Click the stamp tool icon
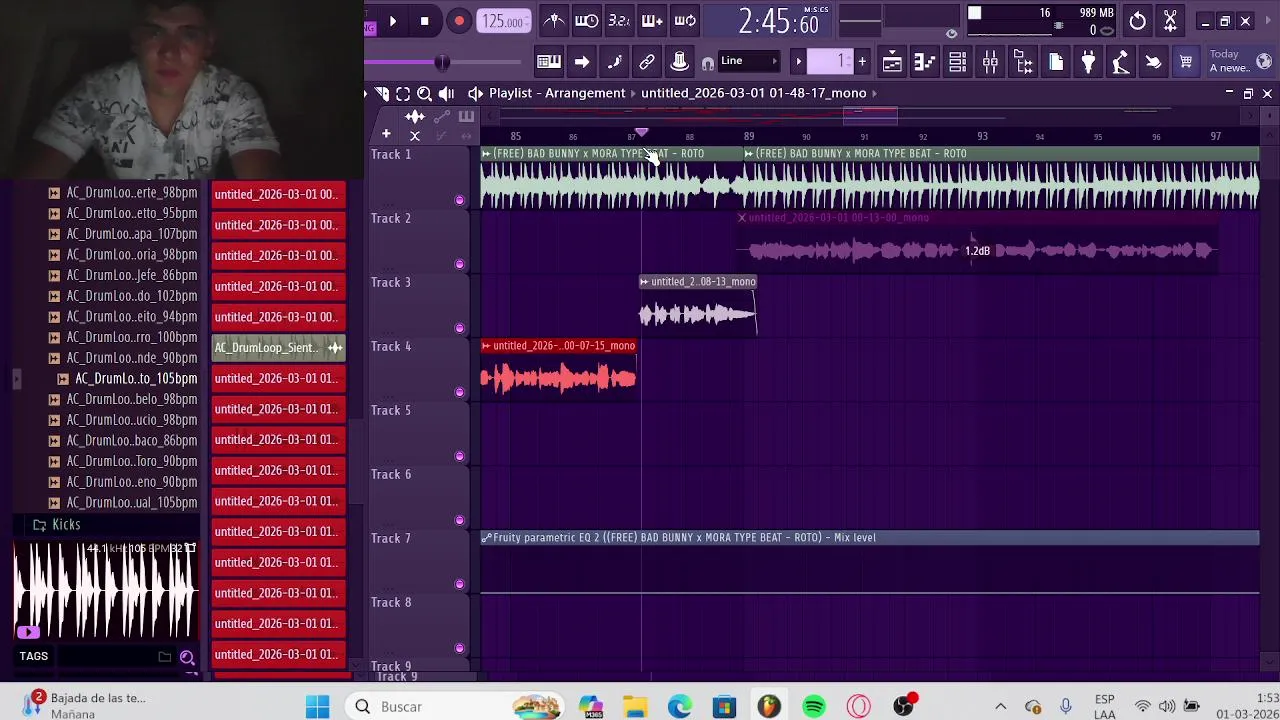The width and height of the screenshot is (1280, 720). click(679, 62)
